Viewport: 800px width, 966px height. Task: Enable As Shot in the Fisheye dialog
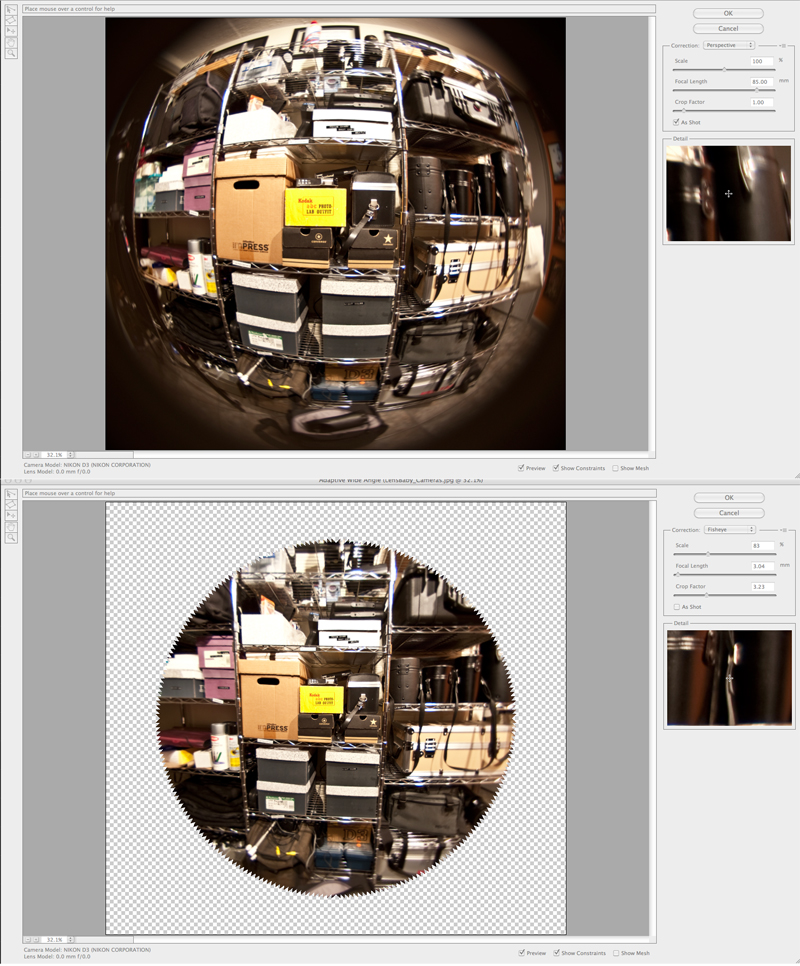677,607
